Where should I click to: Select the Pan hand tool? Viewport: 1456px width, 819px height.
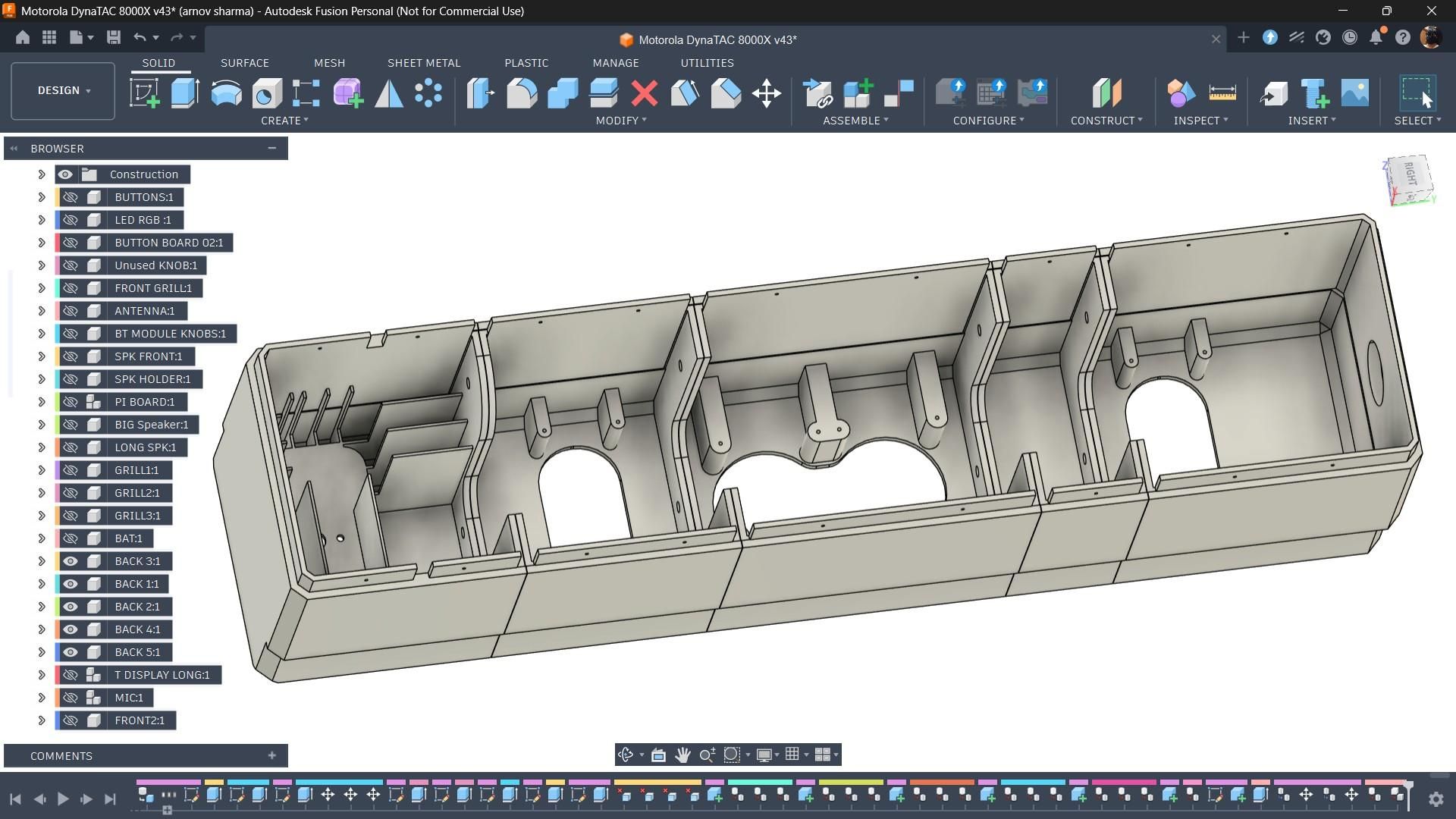point(682,755)
